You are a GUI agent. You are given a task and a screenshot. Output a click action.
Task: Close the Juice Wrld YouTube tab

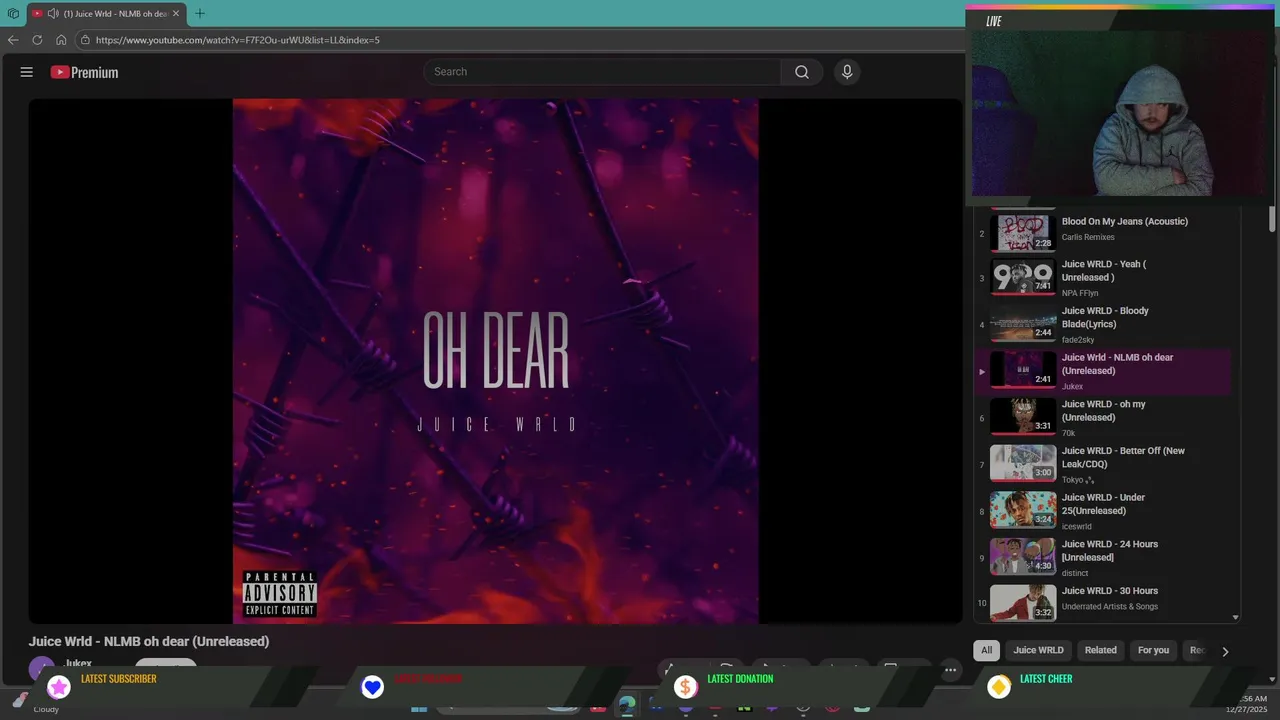click(x=176, y=13)
